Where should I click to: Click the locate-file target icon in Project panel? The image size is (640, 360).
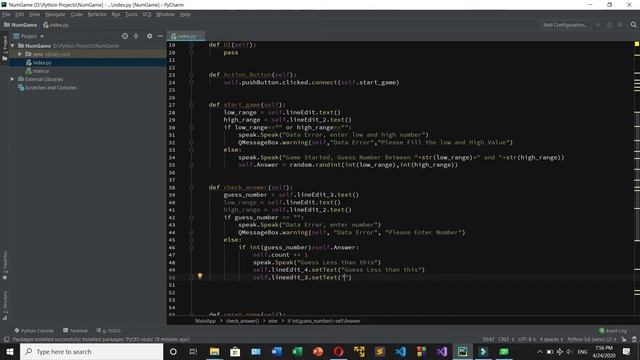point(125,36)
